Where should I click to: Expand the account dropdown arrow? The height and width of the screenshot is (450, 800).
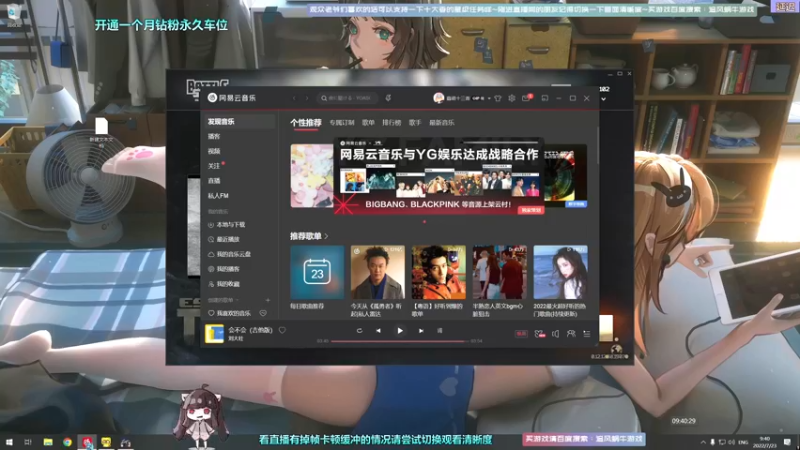pyautogui.click(x=489, y=98)
